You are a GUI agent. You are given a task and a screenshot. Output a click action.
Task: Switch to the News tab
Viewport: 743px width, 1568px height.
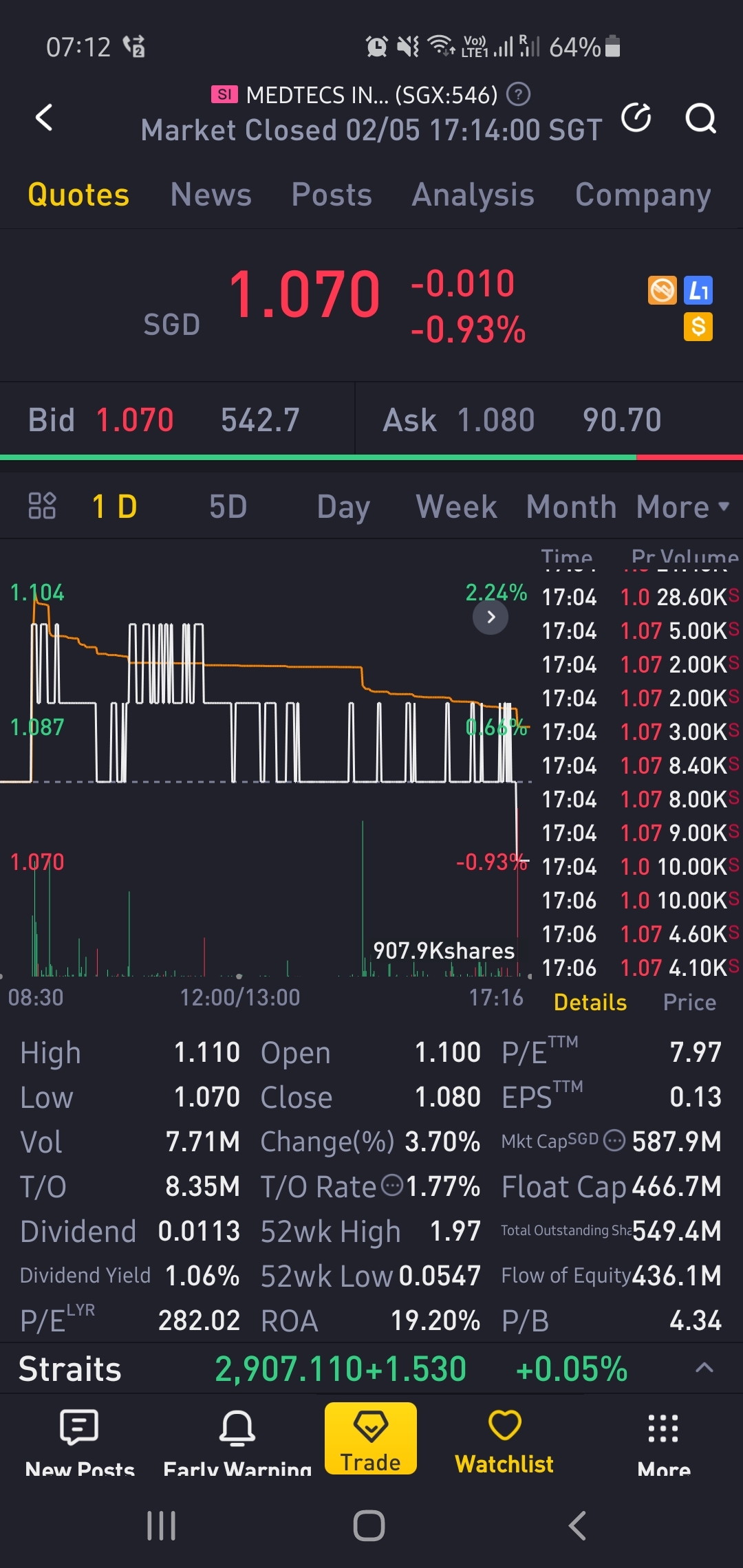pyautogui.click(x=211, y=195)
